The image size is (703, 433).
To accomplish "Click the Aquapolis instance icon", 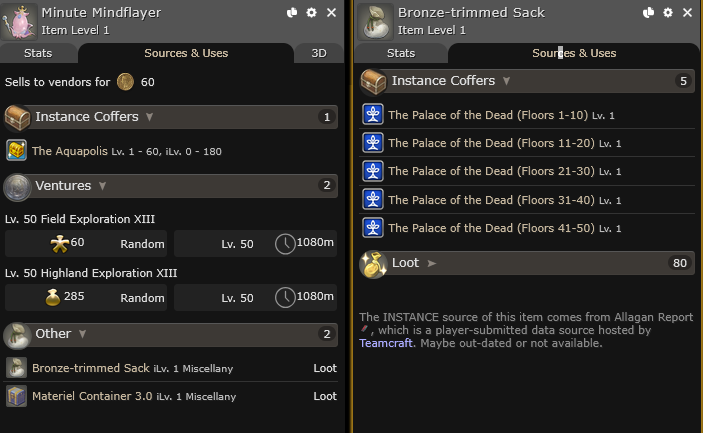I will coord(16,151).
